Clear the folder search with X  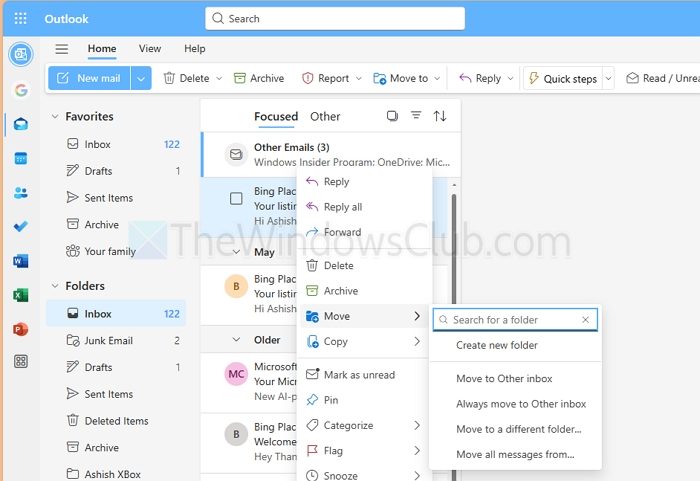tap(585, 320)
